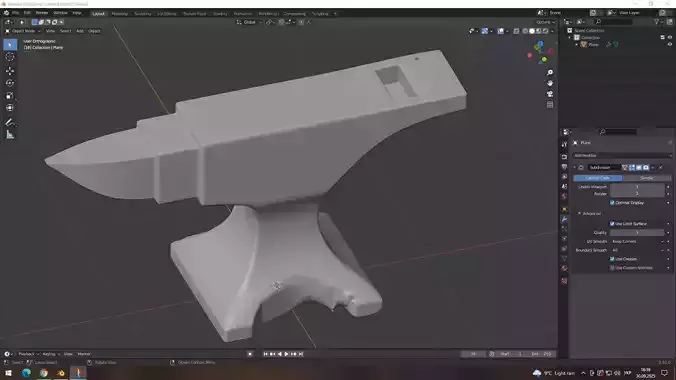Screen dimensions: 676x380
Task: Select the Cursor tool in the toolbar
Action: click(10, 57)
